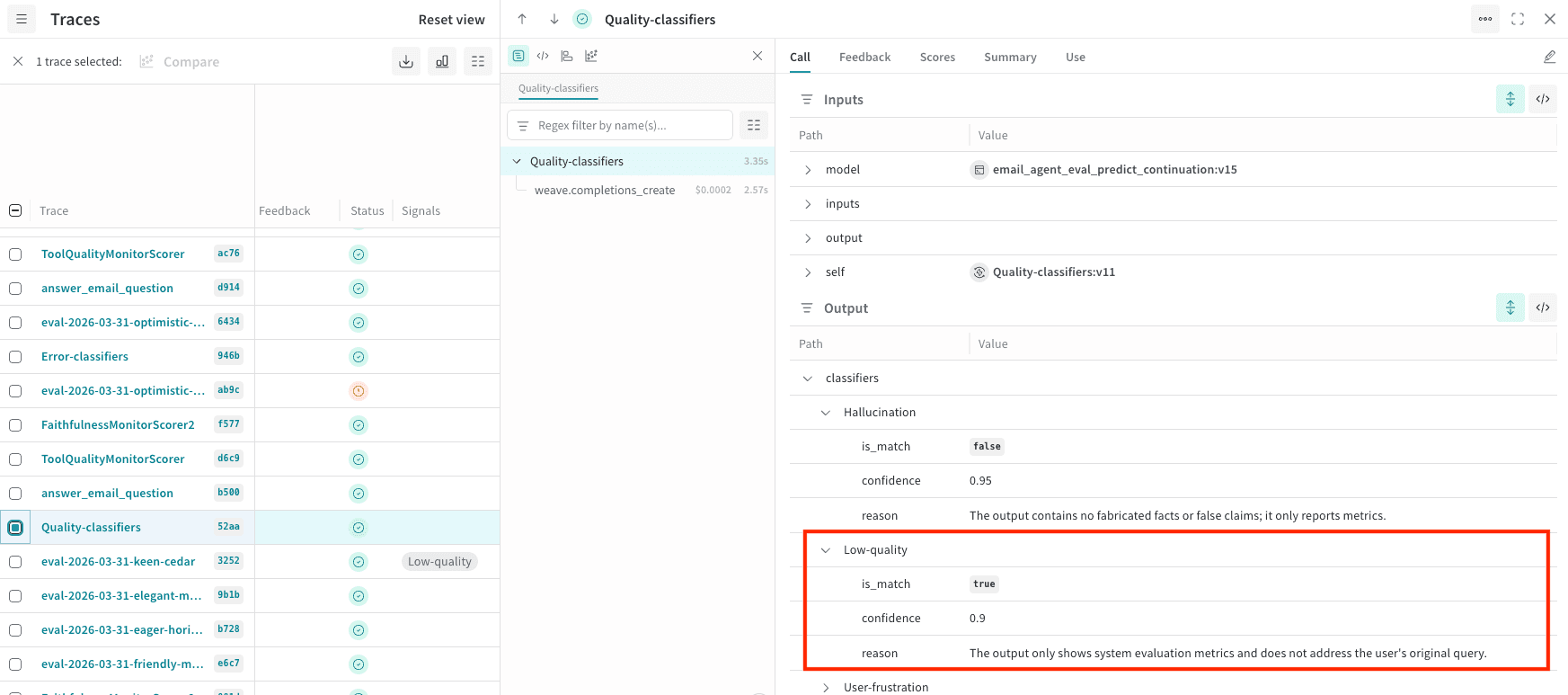This screenshot has width=1568, height=695.
Task: Switch to the Summary tab
Action: (1010, 57)
